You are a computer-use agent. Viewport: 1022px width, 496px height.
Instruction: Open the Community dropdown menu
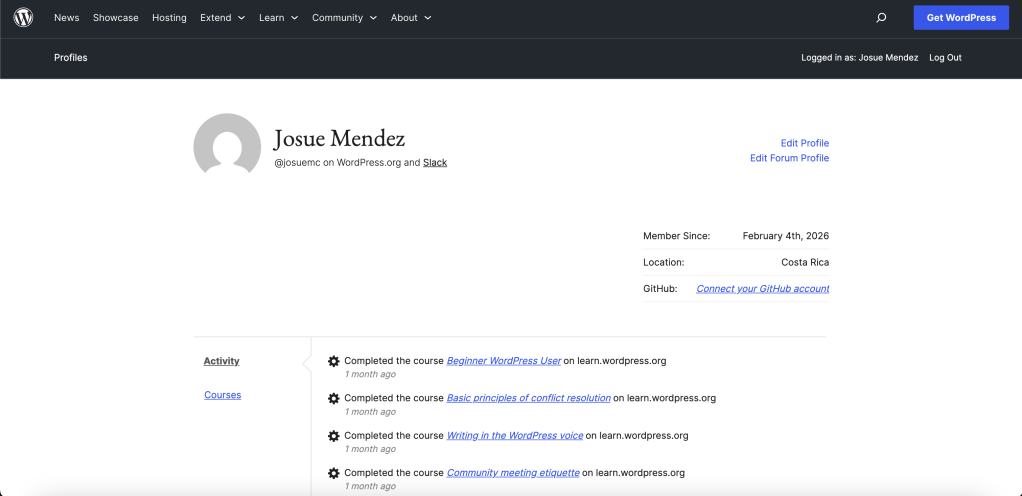(344, 18)
